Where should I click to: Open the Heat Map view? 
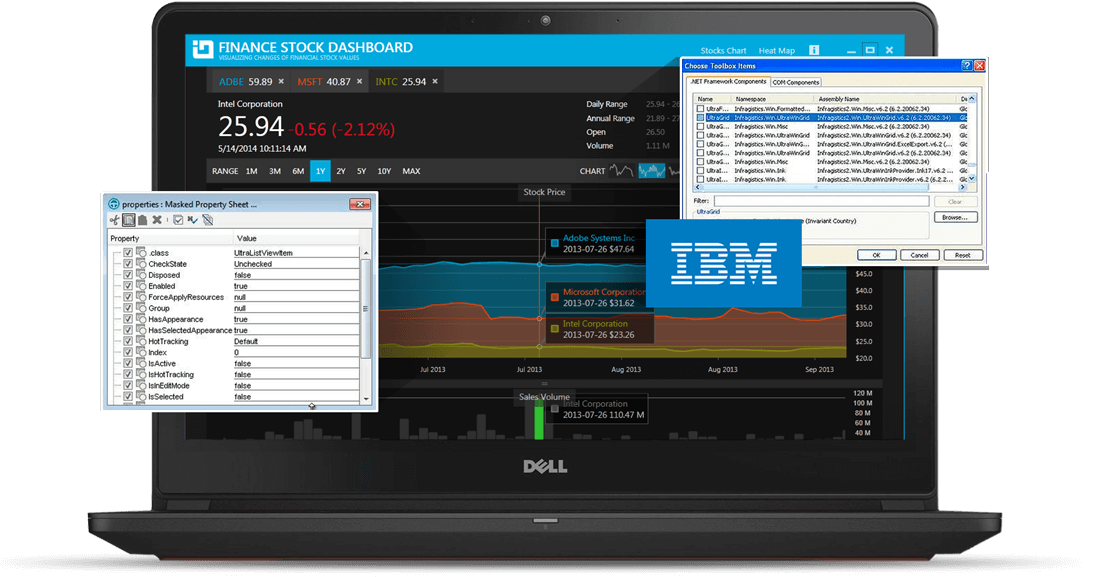[x=775, y=50]
